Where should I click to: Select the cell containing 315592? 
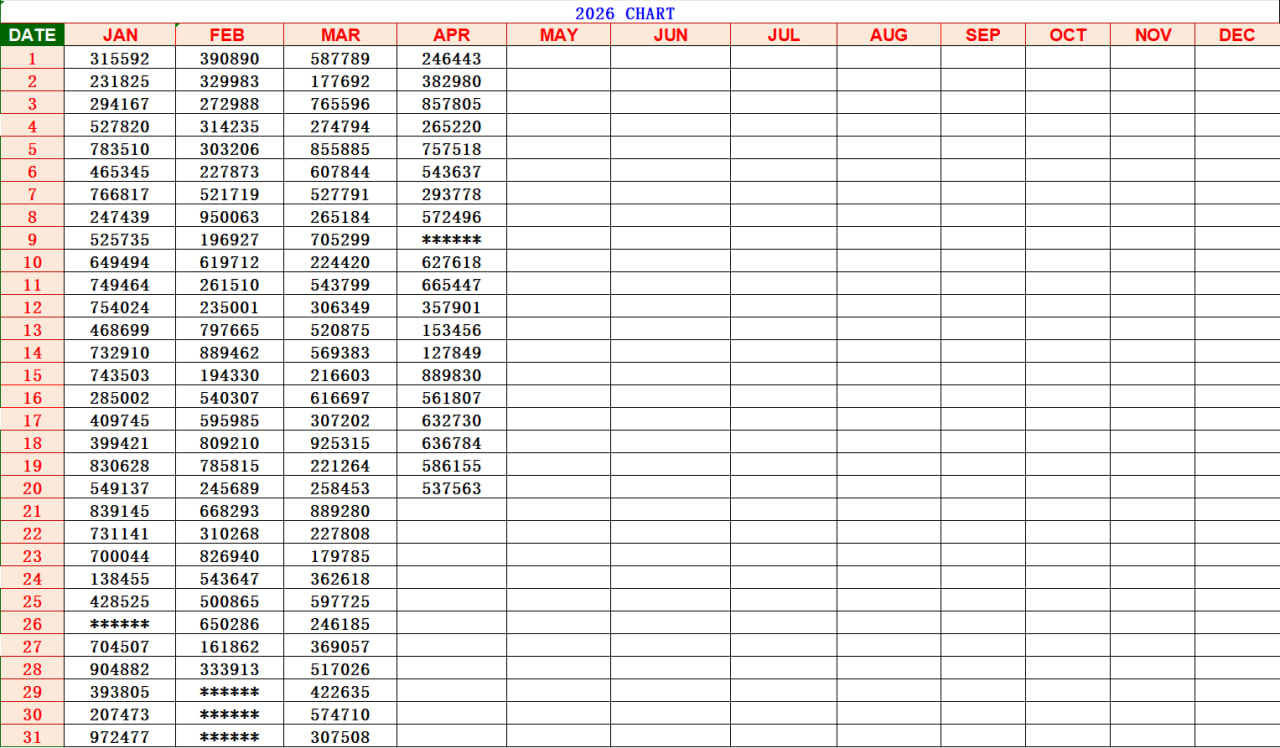click(x=120, y=59)
